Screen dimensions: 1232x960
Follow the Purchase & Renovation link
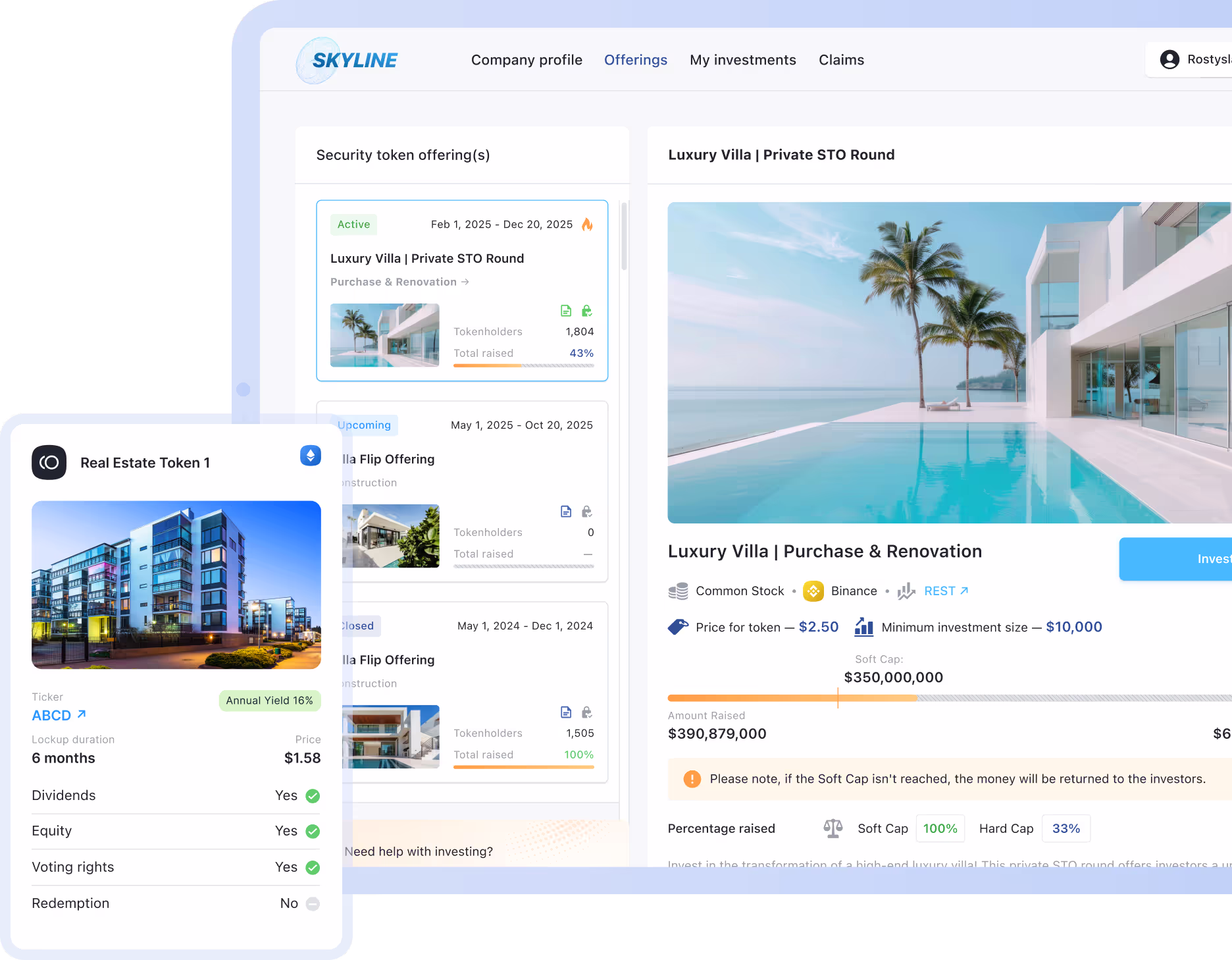coord(399,282)
